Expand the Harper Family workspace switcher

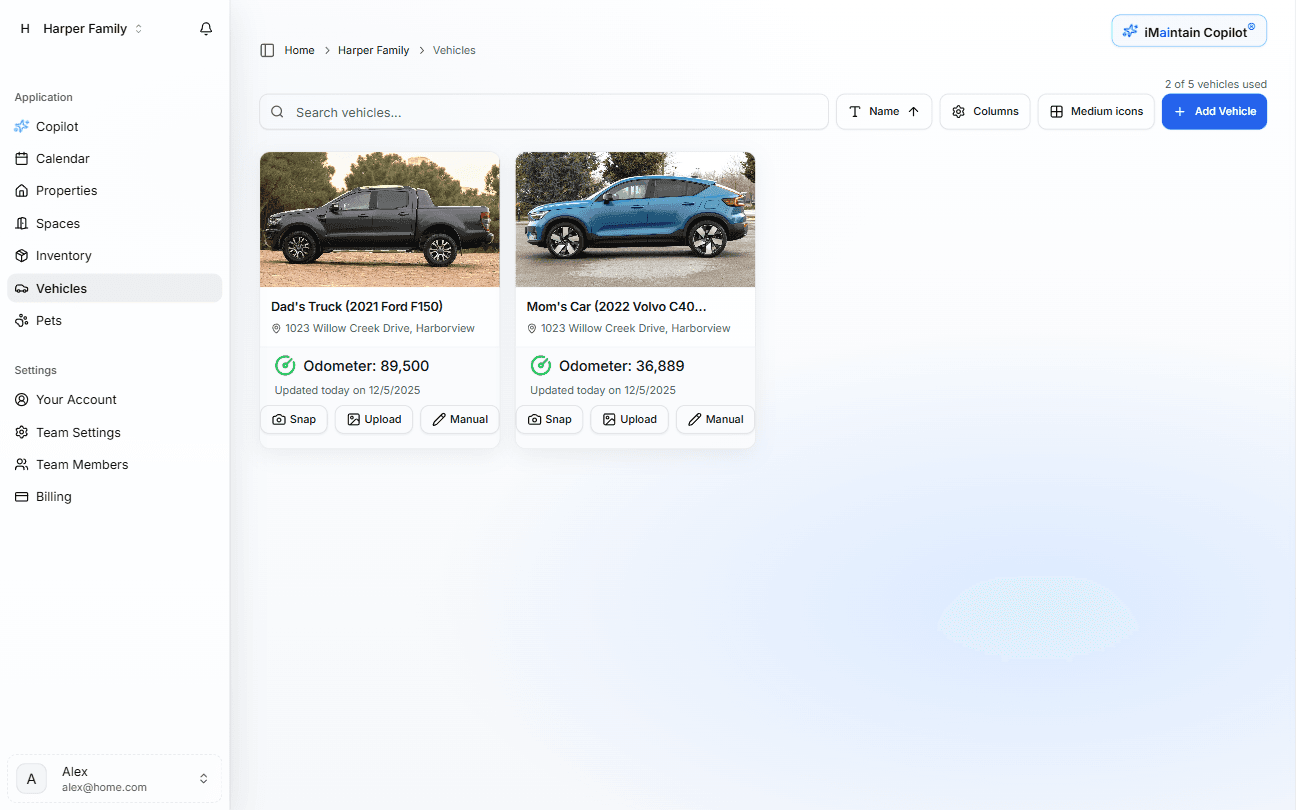pos(85,28)
